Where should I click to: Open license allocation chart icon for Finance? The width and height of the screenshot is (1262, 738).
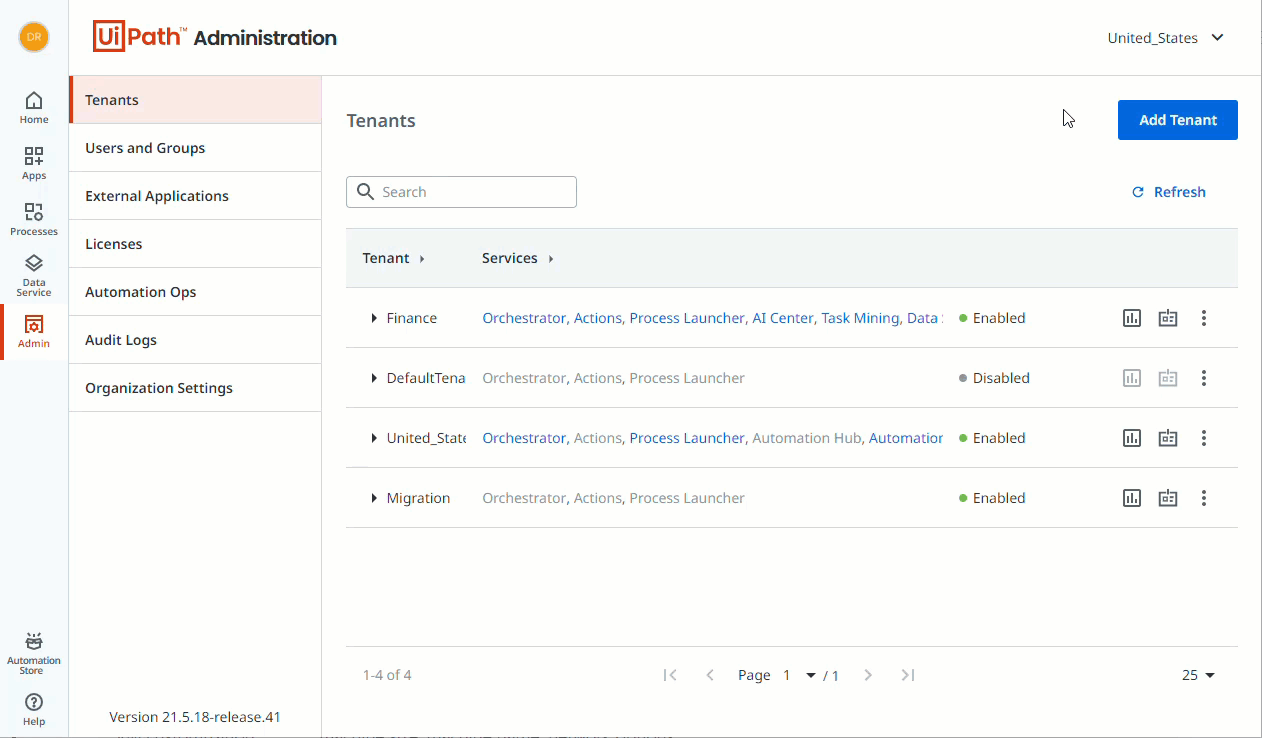(1132, 318)
